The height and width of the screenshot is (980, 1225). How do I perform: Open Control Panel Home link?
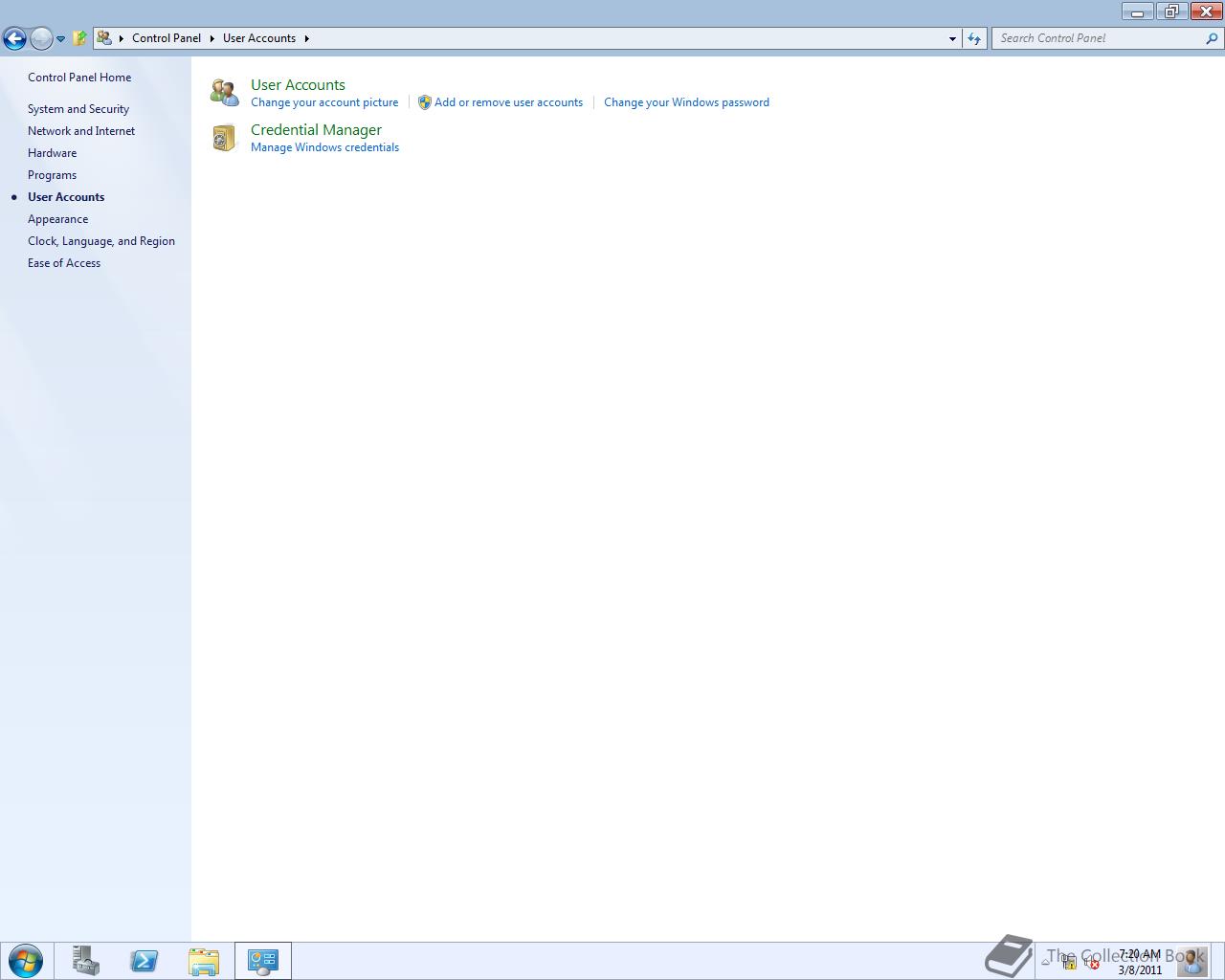79,78
